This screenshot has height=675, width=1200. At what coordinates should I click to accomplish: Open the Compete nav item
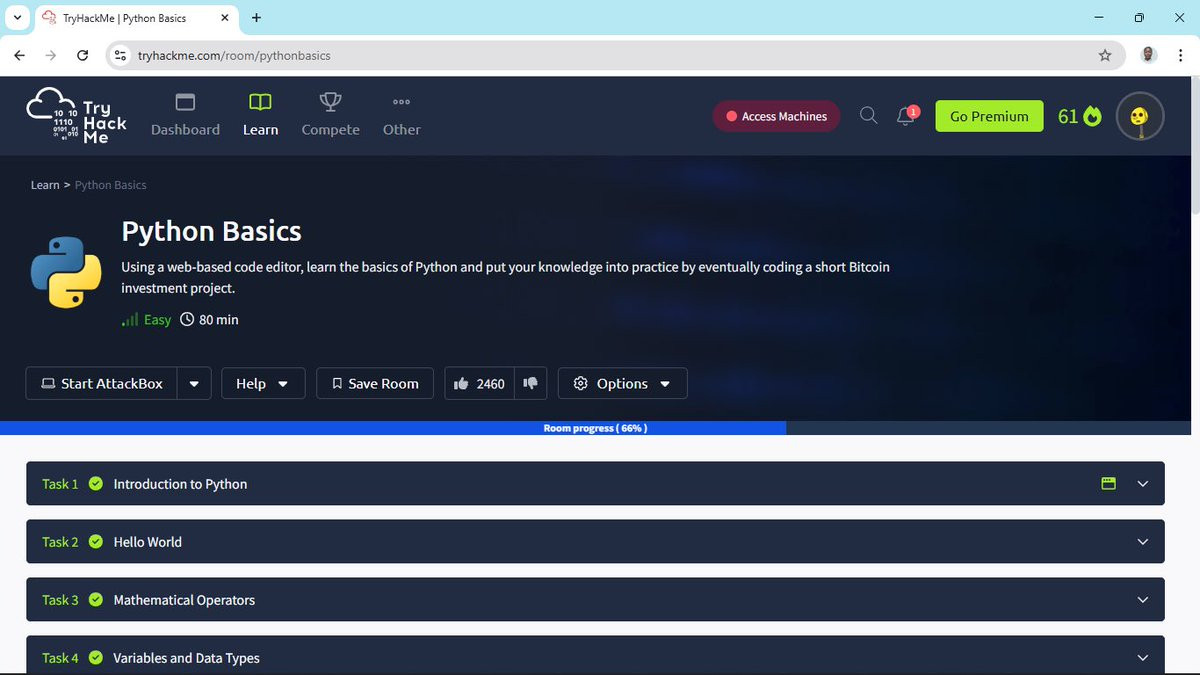pyautogui.click(x=330, y=116)
